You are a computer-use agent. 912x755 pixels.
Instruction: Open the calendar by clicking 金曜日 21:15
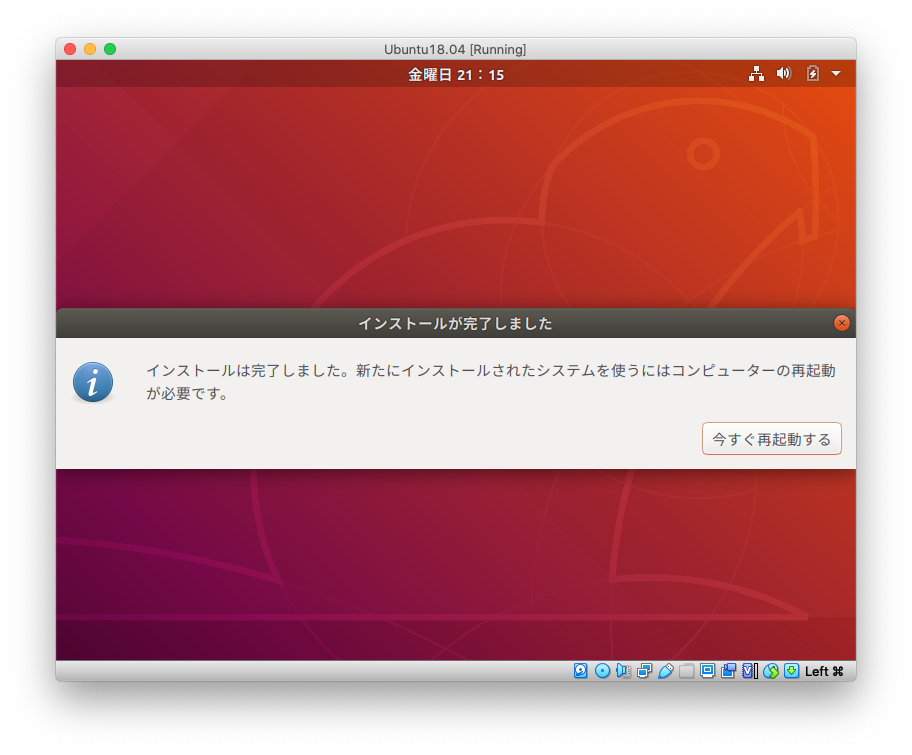(456, 74)
